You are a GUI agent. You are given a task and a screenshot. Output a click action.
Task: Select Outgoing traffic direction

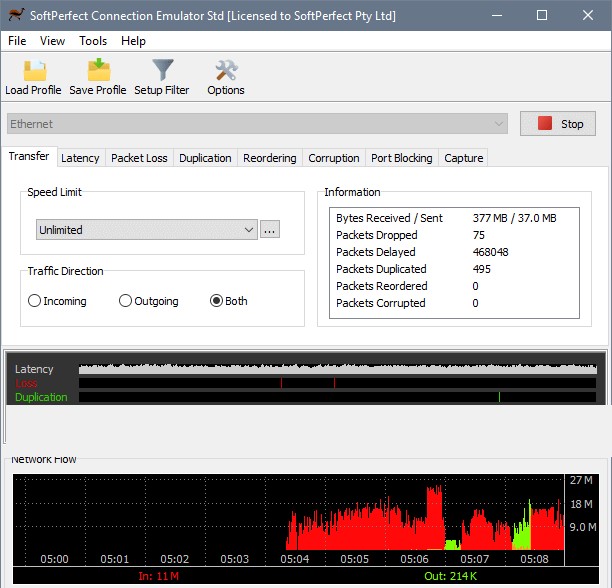(148, 301)
